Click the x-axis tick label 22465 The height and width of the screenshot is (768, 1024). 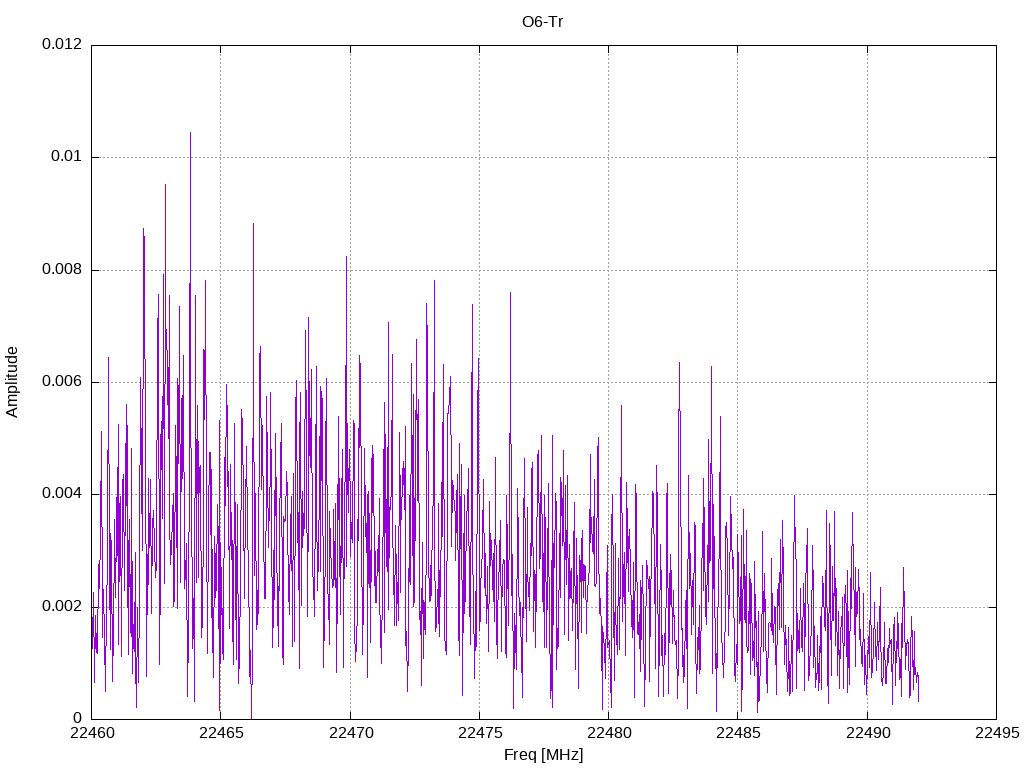(x=221, y=733)
